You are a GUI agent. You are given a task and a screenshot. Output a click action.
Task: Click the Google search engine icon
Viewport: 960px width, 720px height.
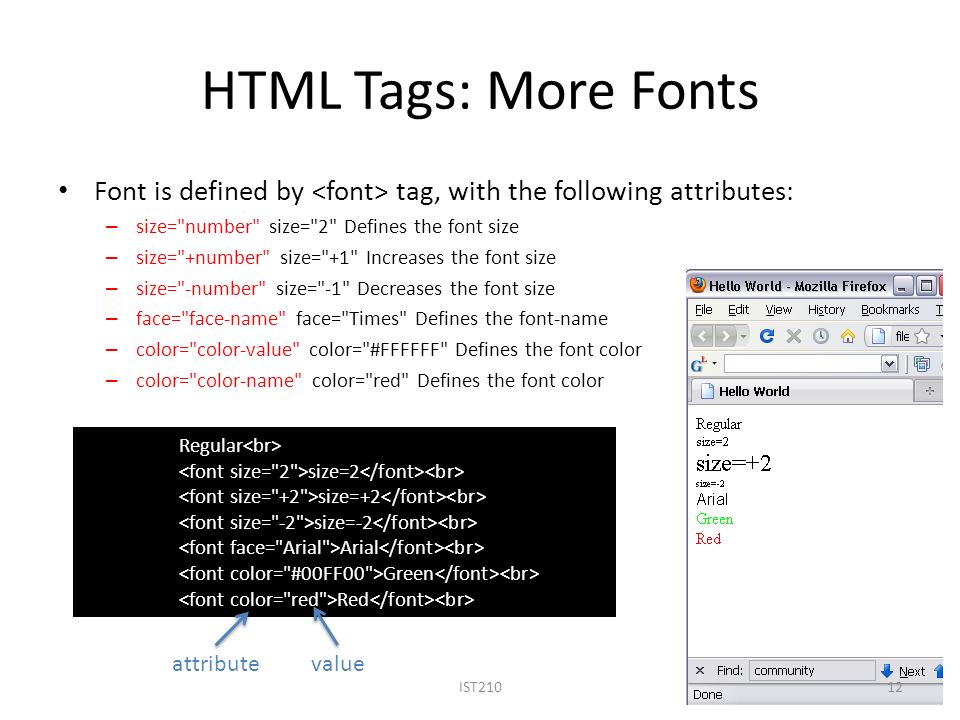[x=699, y=364]
